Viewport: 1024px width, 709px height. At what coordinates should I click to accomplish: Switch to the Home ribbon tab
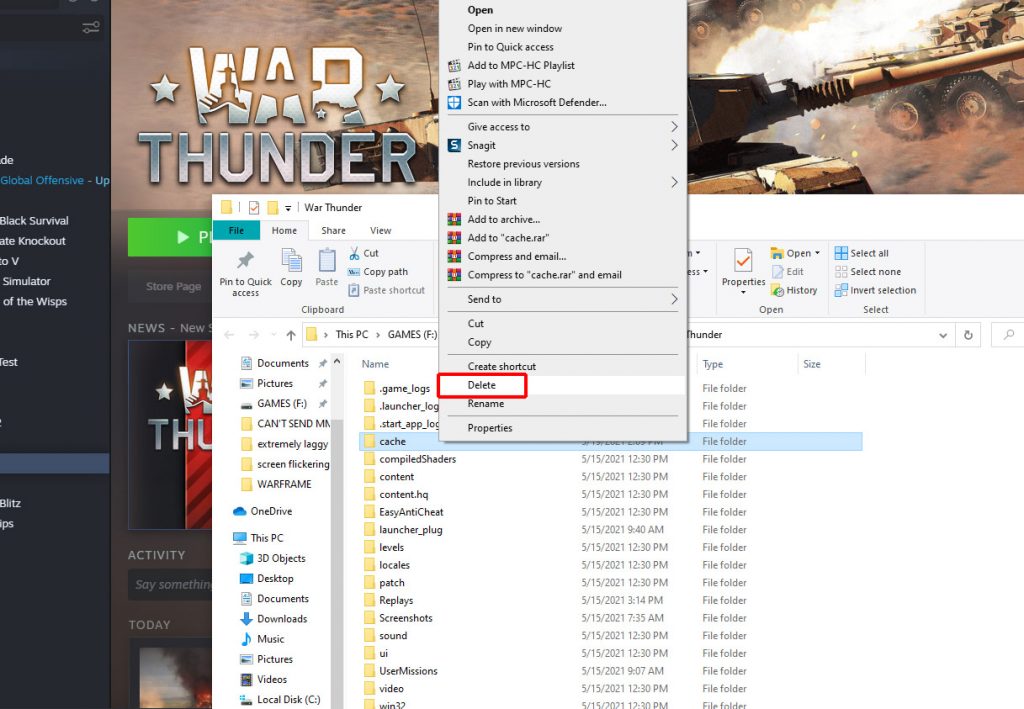(284, 230)
